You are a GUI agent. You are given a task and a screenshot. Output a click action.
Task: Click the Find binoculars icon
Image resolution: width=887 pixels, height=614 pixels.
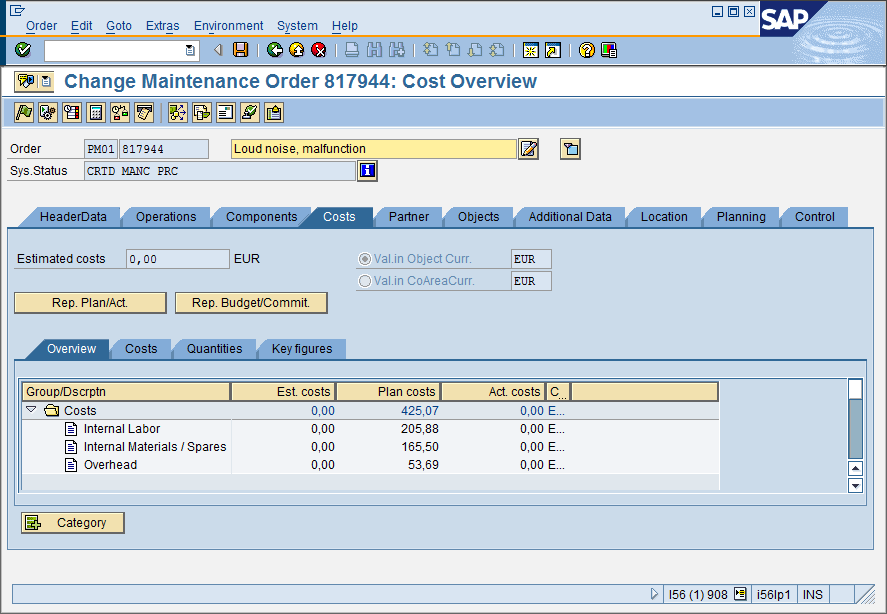tap(374, 50)
